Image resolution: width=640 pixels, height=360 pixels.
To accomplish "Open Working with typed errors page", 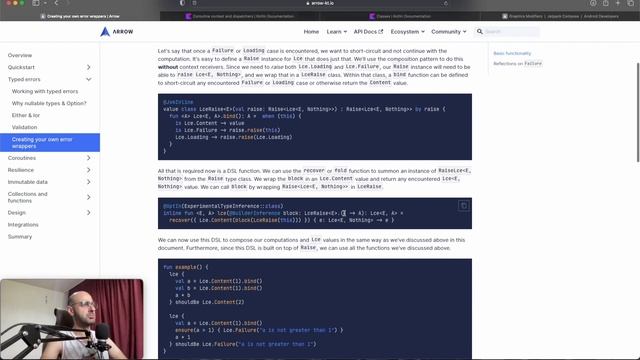I will [45, 91].
